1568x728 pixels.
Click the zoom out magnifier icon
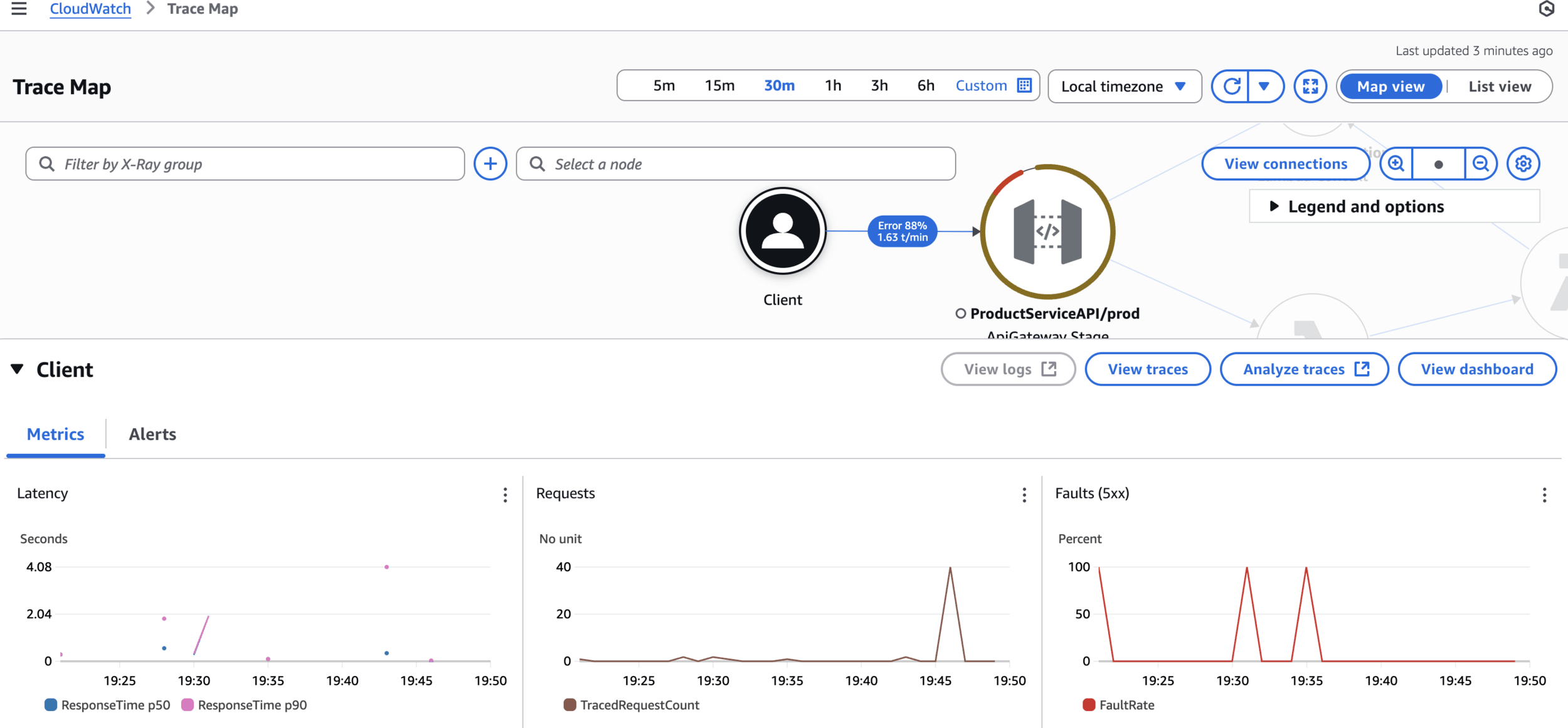click(x=1481, y=164)
